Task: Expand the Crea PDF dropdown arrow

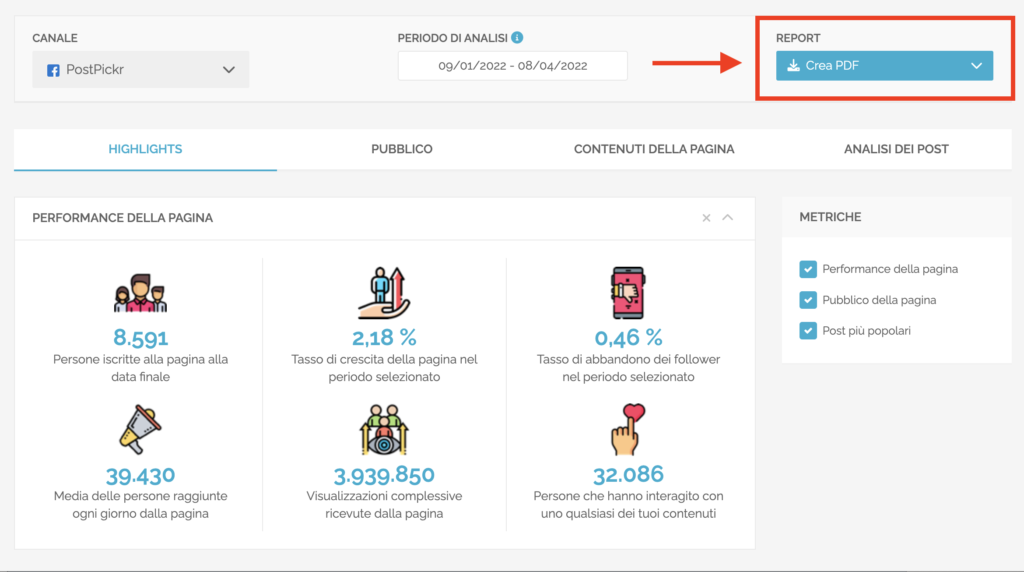Action: pos(976,66)
